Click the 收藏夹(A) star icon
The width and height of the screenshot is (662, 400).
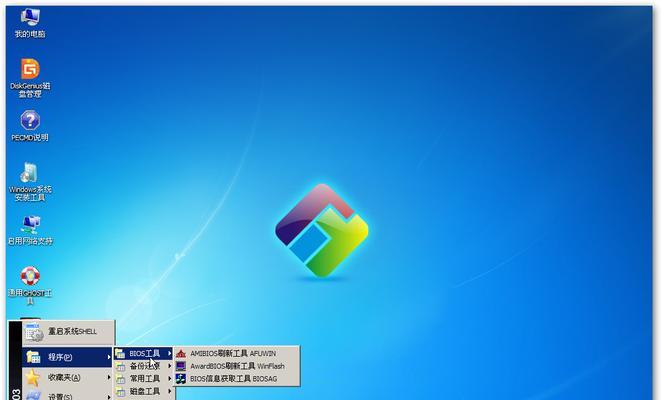33,377
